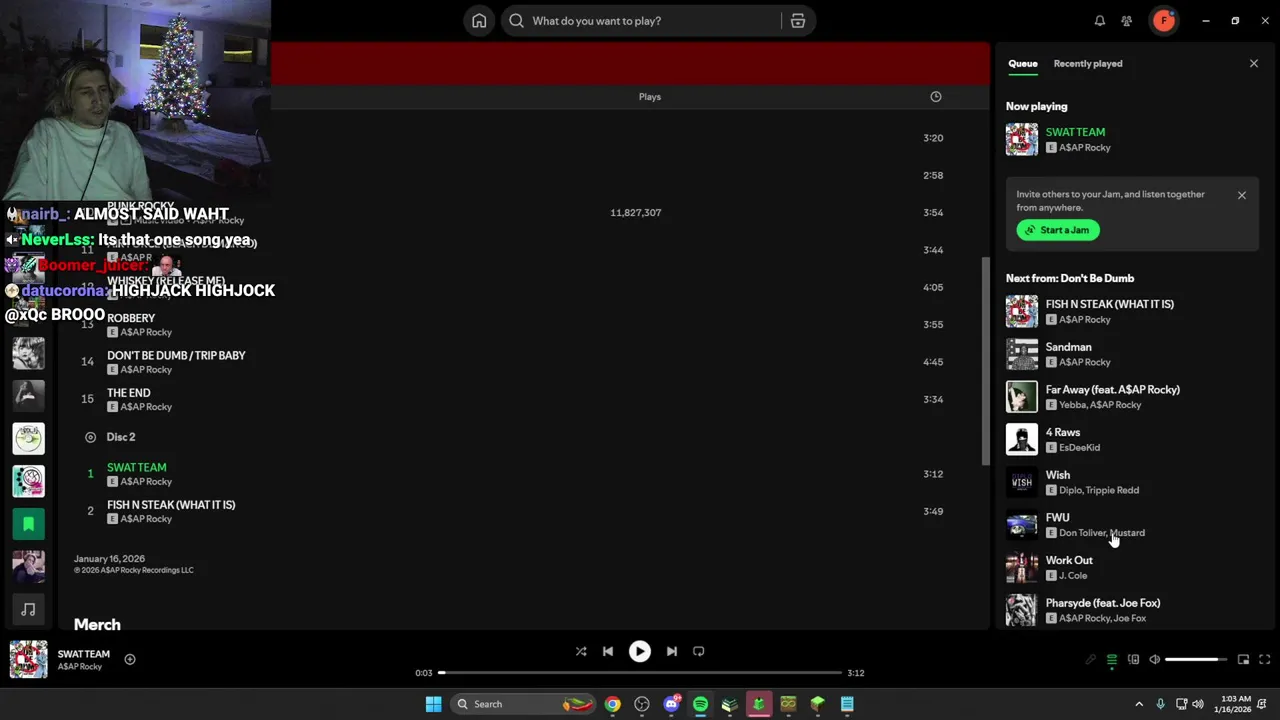Switch to the Queue tab
Viewport: 1280px width, 720px height.
[x=1022, y=64]
